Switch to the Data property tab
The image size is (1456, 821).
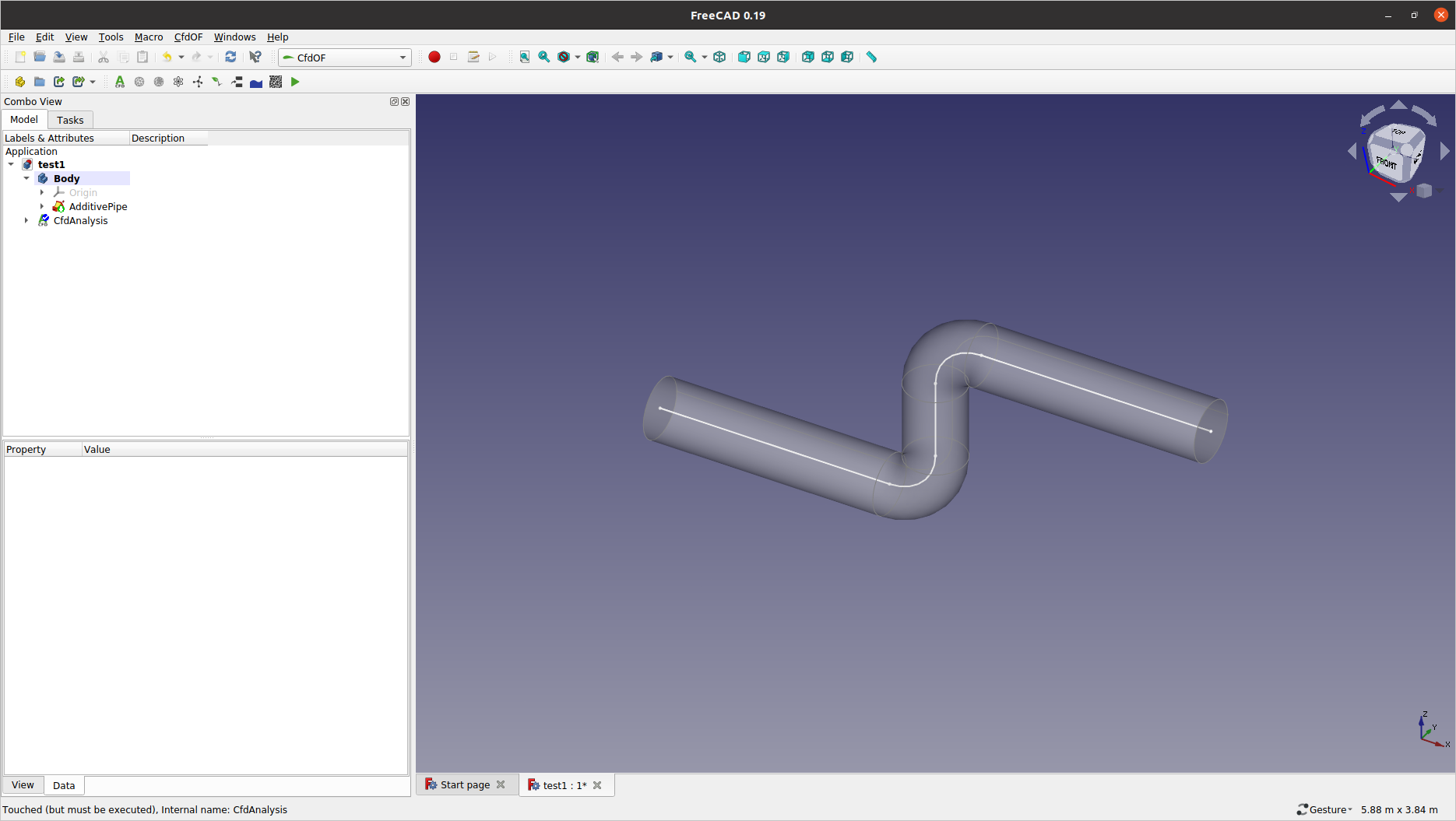click(64, 785)
